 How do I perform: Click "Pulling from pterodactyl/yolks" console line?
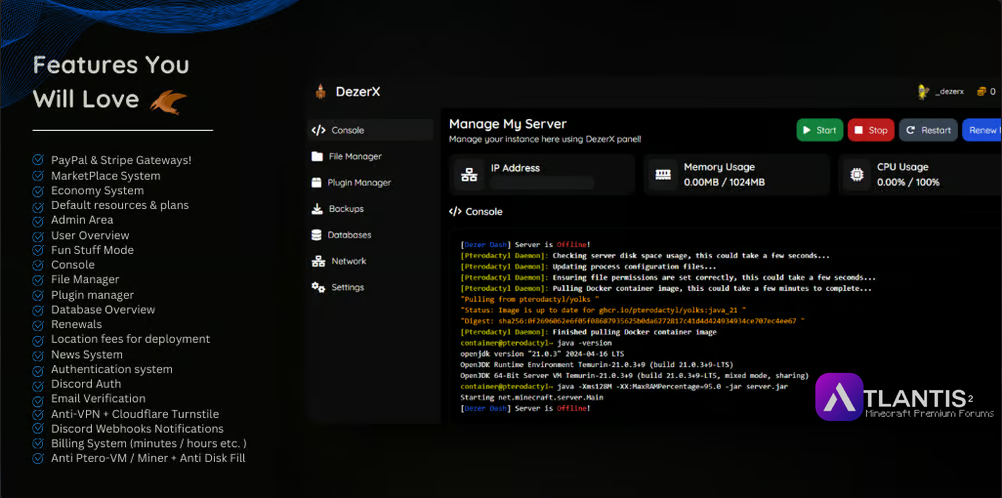click(x=529, y=299)
